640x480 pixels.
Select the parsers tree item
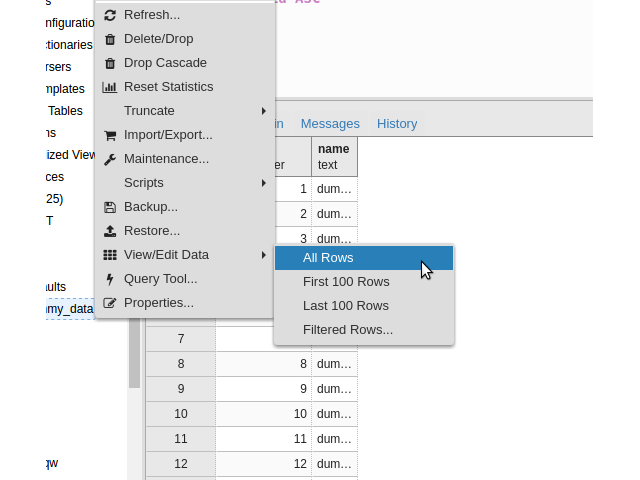pos(58,67)
